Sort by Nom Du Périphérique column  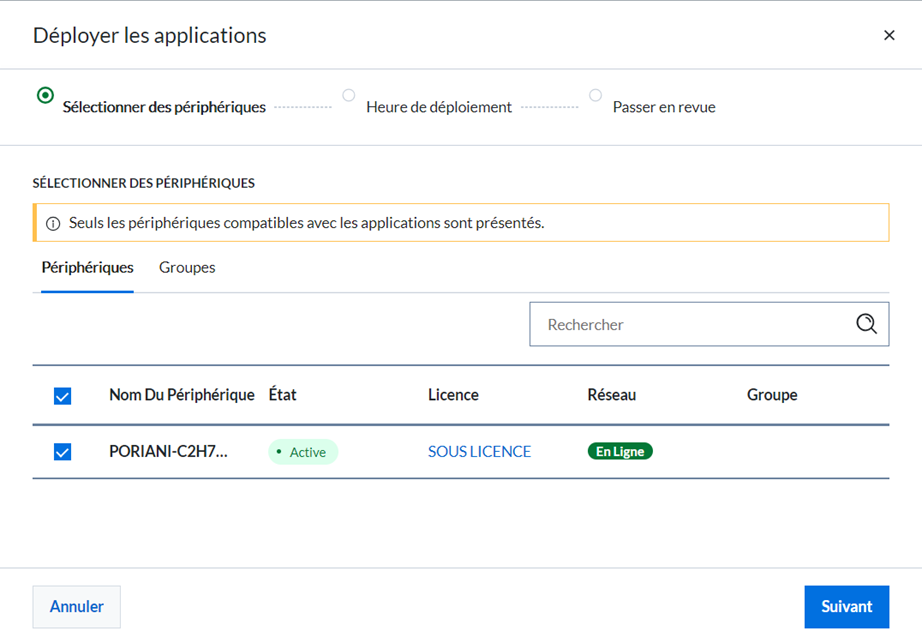click(x=182, y=395)
